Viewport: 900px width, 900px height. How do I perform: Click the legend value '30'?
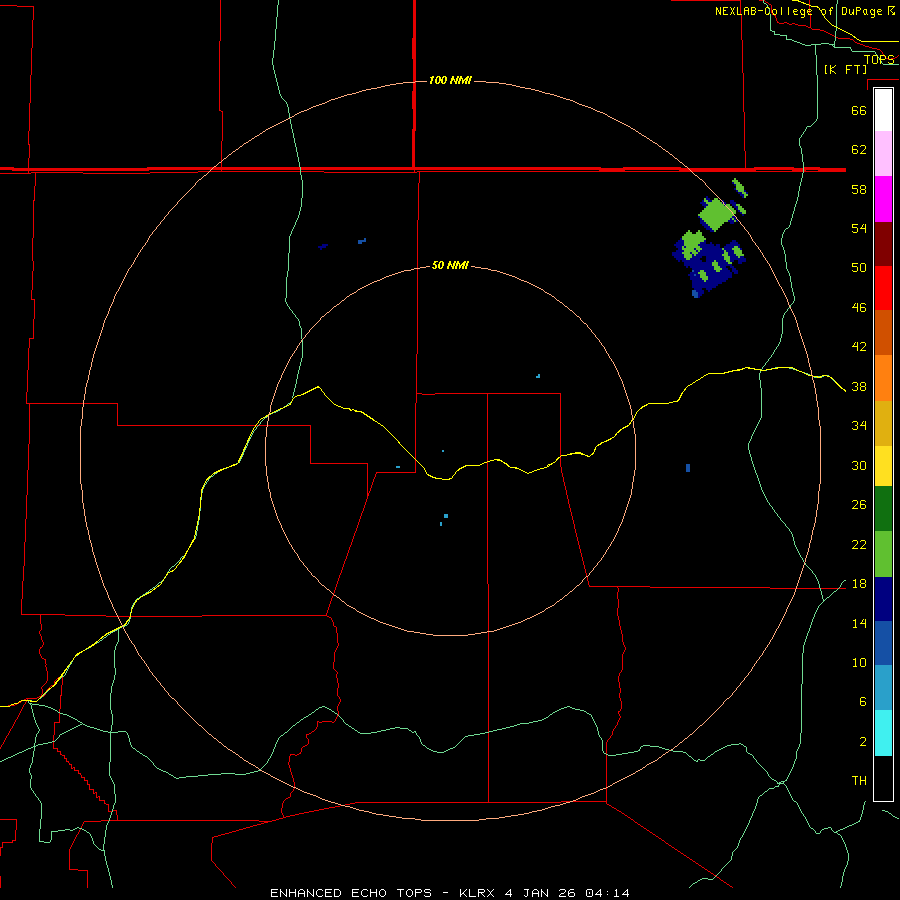pos(859,465)
